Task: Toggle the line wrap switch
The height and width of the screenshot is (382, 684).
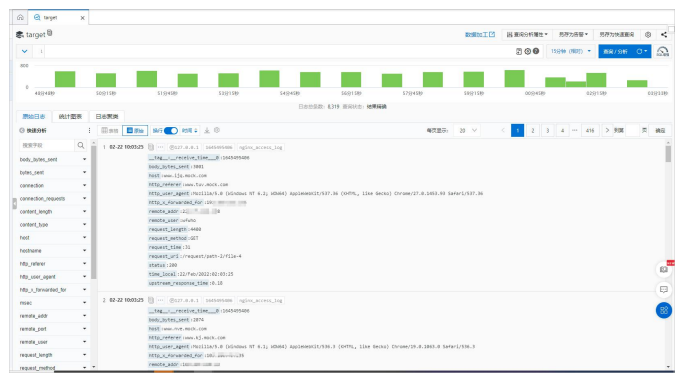Action: [171, 130]
